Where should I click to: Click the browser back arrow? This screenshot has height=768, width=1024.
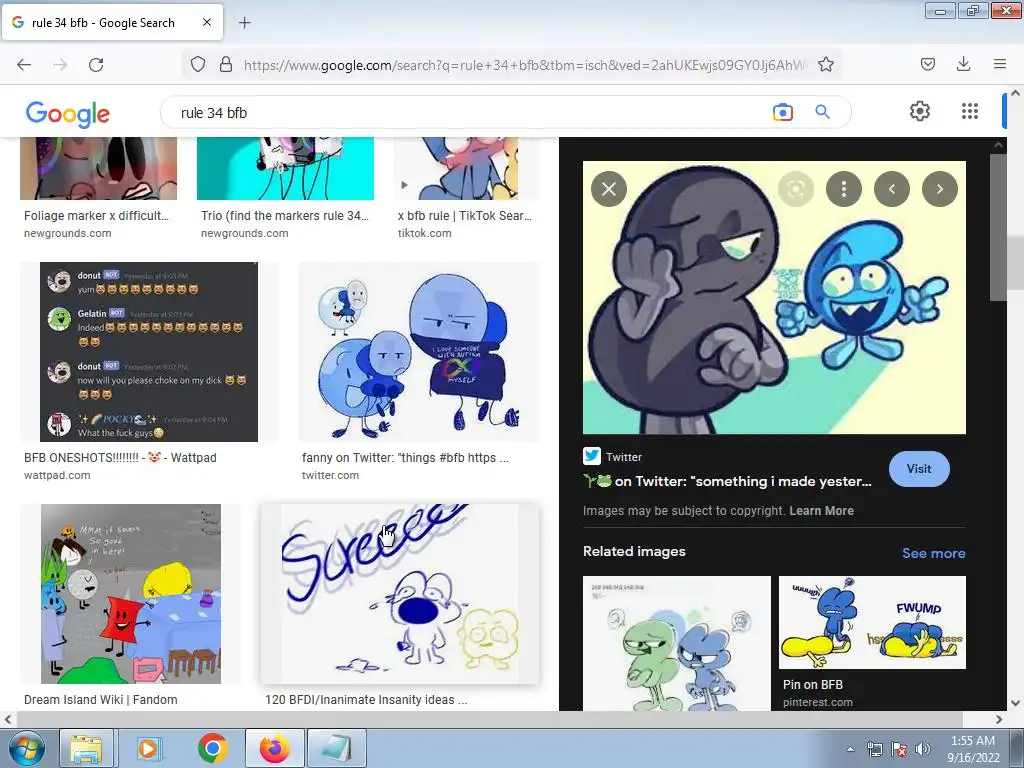24,64
